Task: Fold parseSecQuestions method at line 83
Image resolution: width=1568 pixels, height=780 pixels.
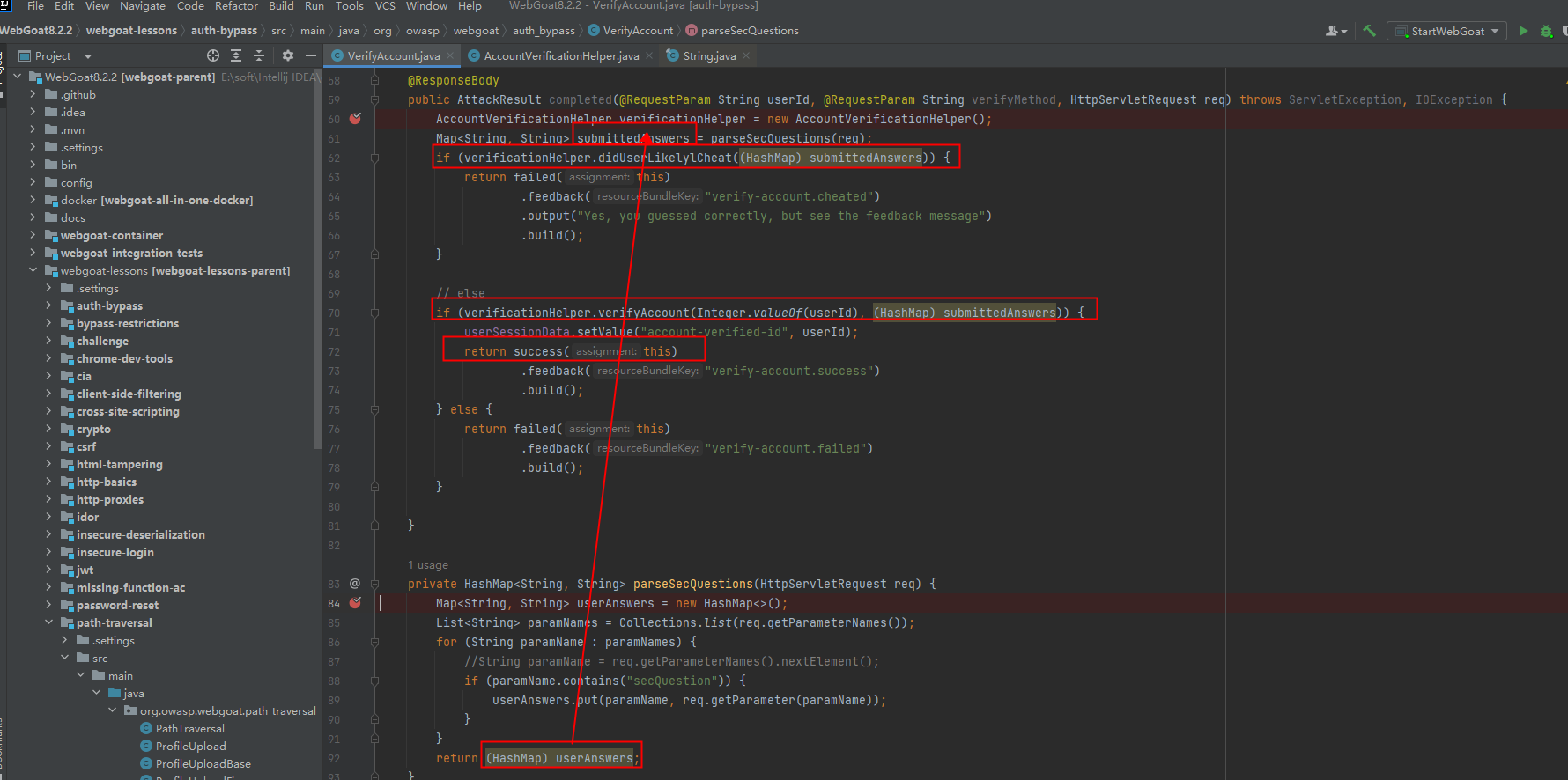Action: click(375, 584)
